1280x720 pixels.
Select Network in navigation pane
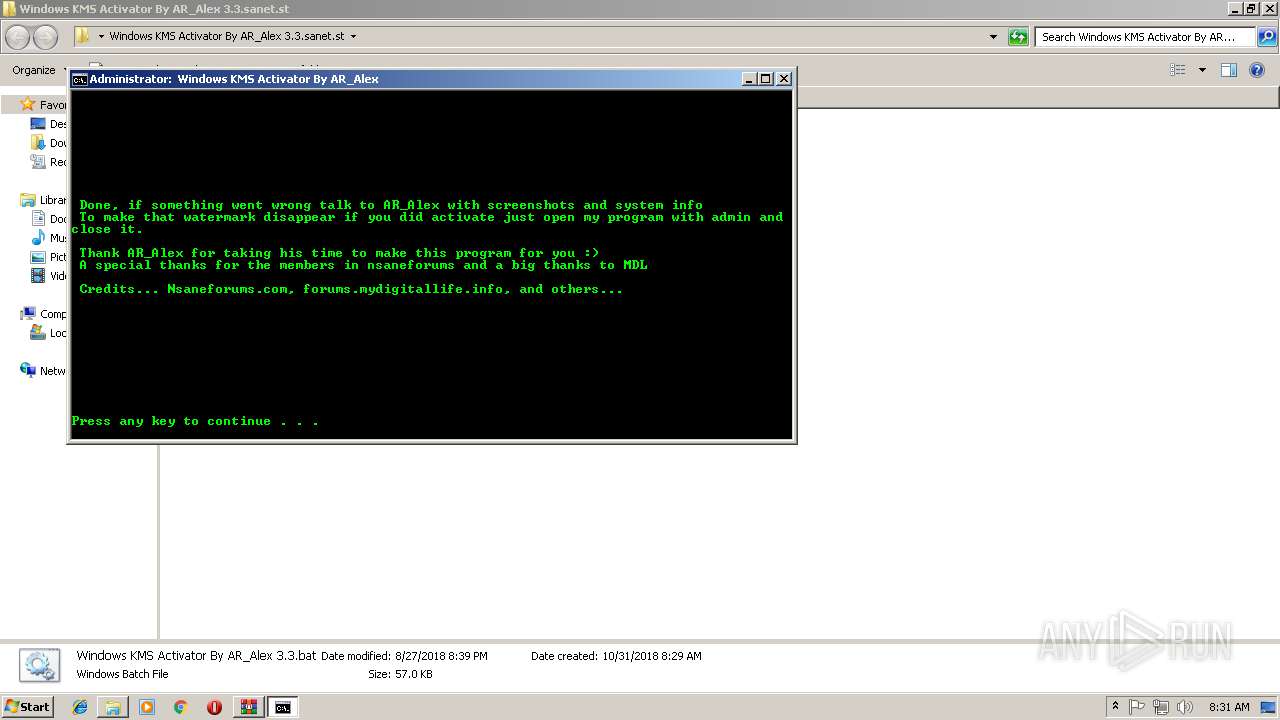[x=44, y=371]
